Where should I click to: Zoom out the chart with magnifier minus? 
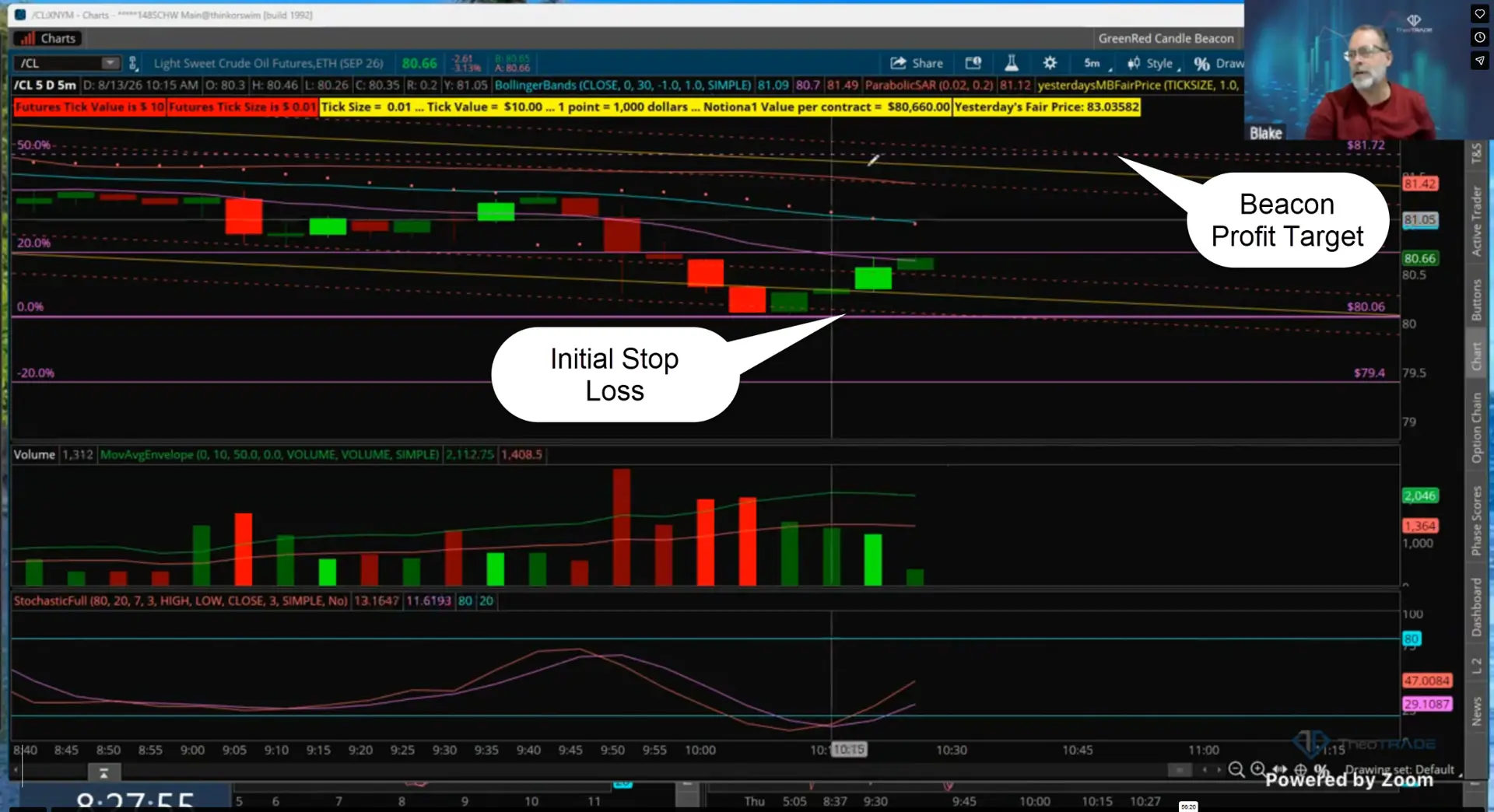click(x=1236, y=770)
